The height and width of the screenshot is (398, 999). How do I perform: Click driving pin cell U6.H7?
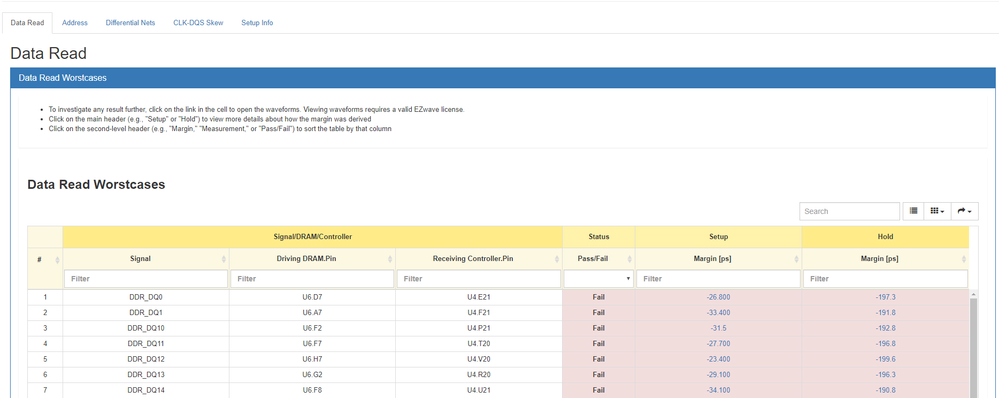pos(312,359)
